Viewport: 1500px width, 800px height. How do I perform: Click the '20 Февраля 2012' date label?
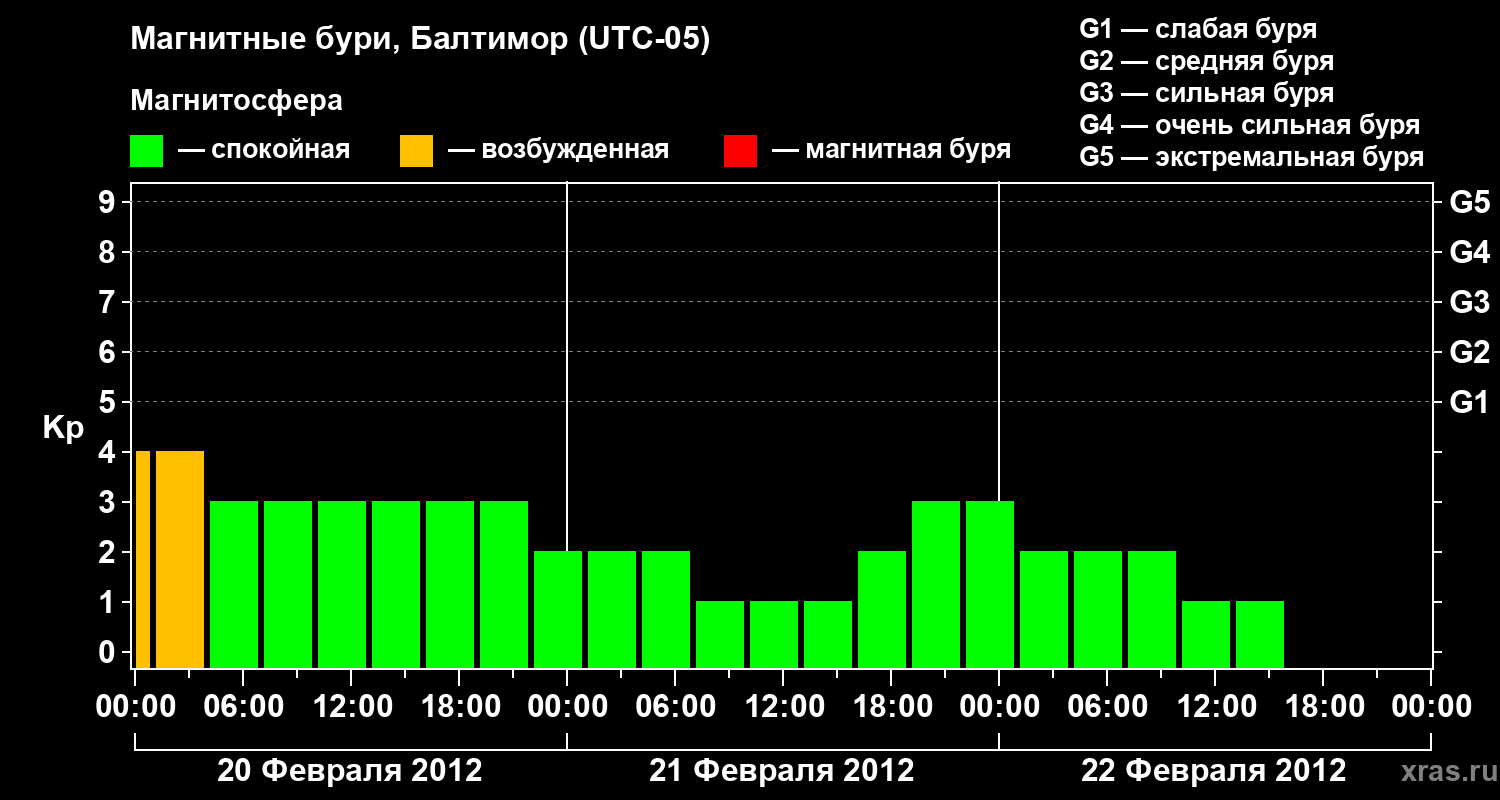click(350, 770)
